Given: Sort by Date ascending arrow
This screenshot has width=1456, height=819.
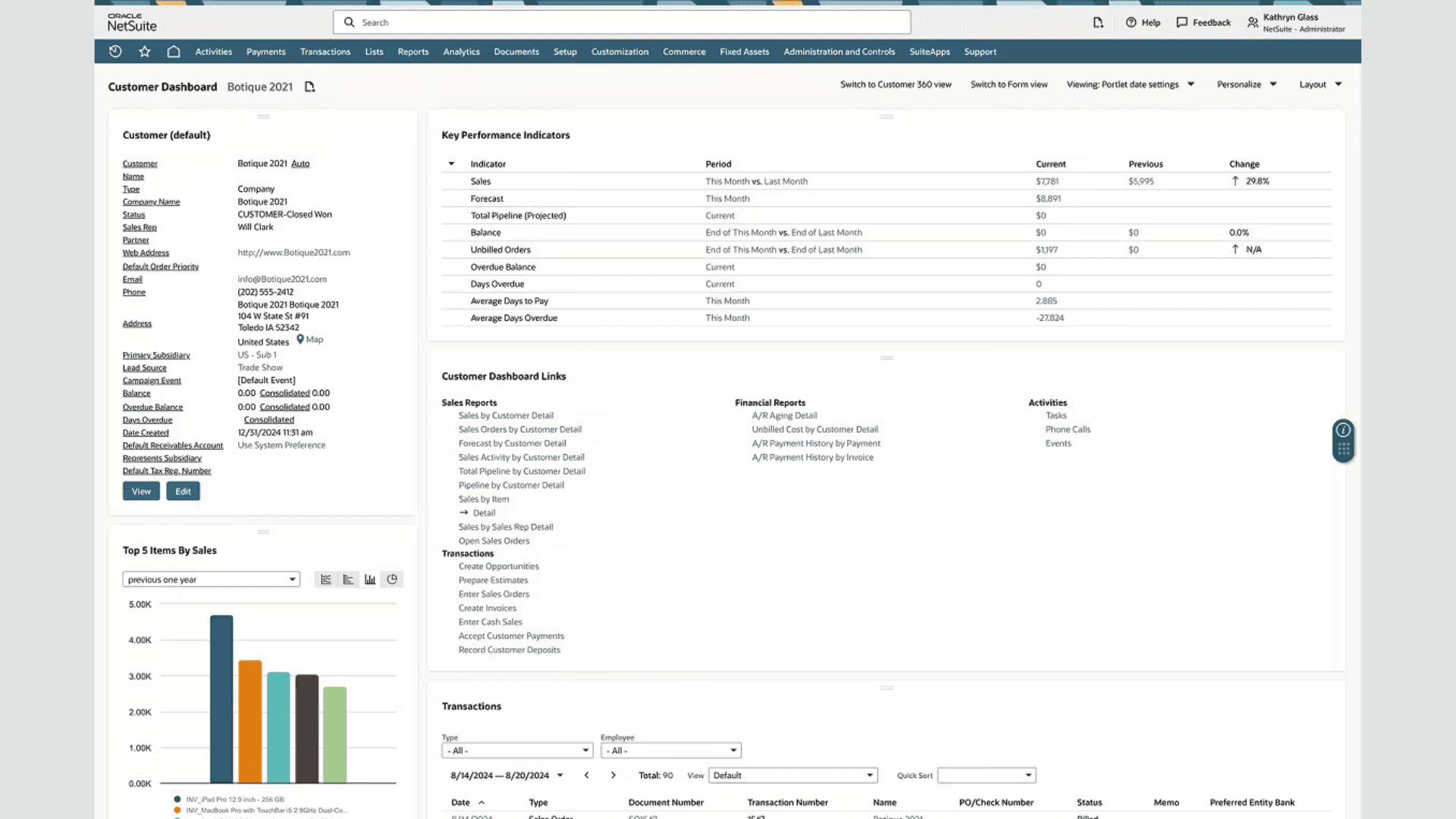Looking at the screenshot, I should click(482, 802).
